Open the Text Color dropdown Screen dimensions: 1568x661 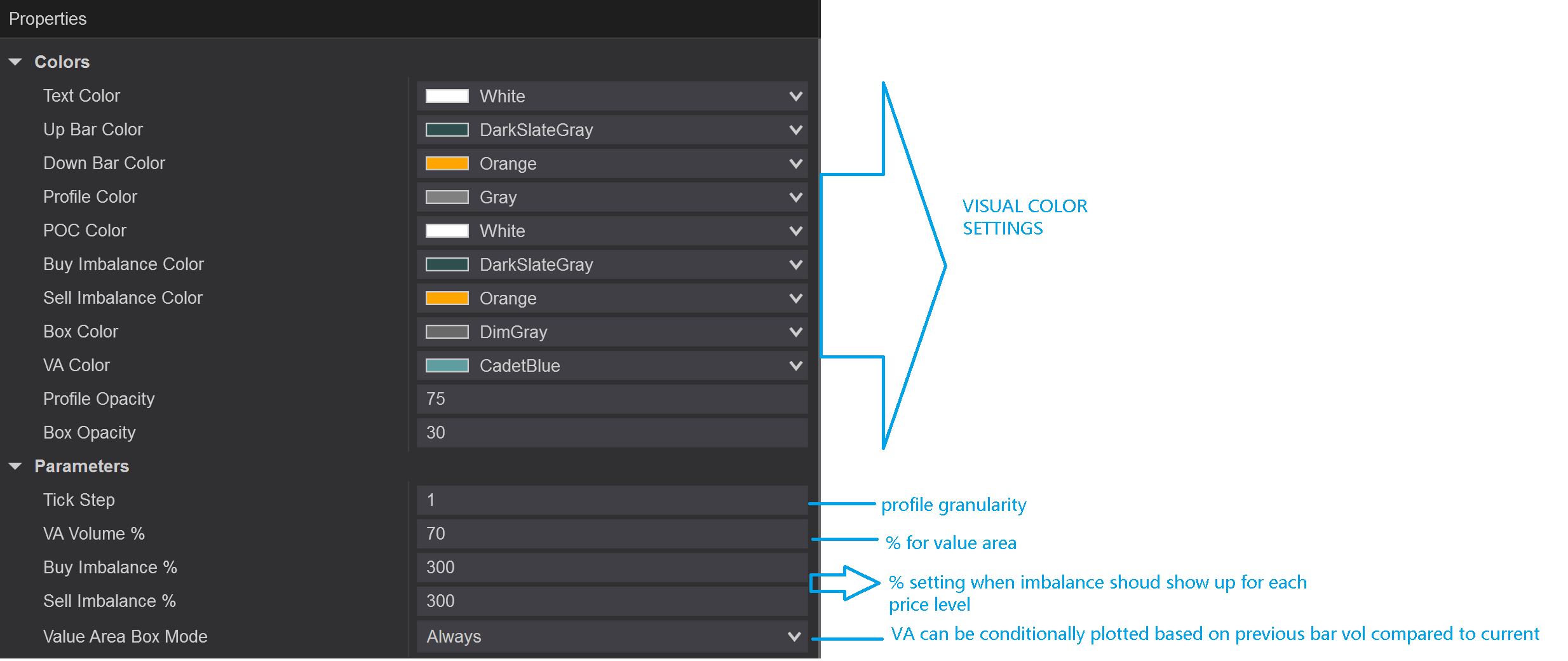coord(795,96)
